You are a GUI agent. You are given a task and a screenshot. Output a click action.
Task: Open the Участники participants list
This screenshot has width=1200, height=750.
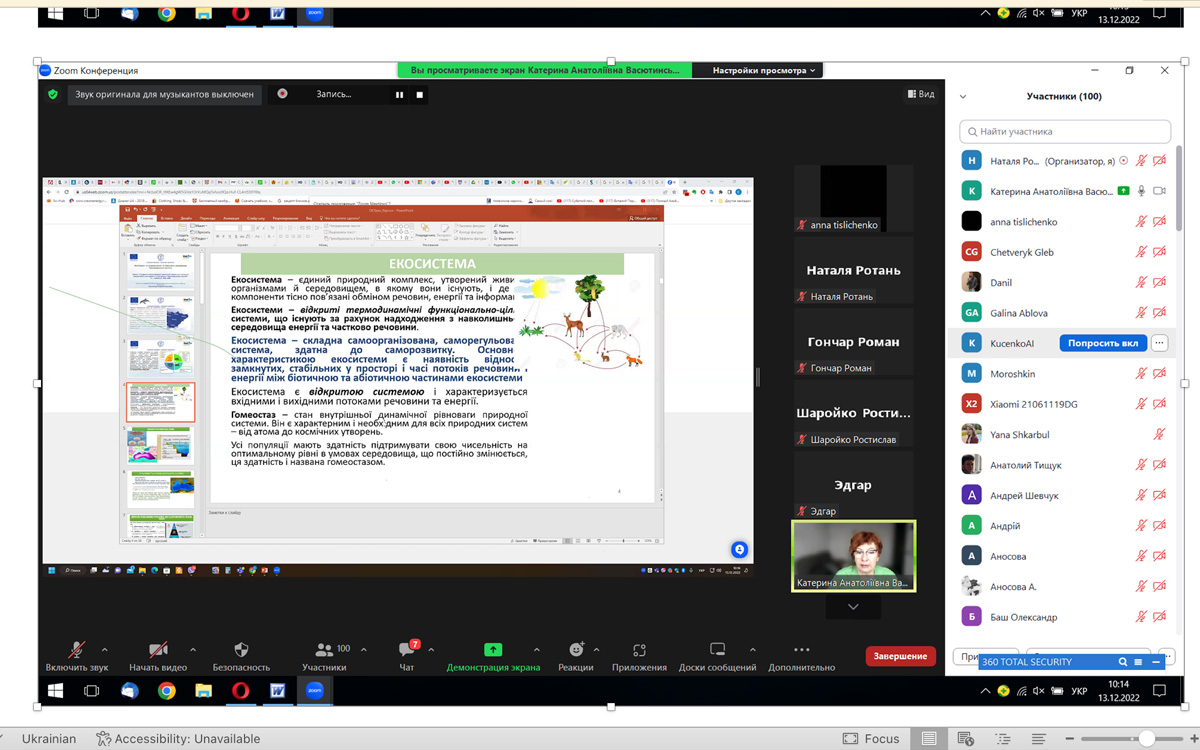pyautogui.click(x=324, y=650)
